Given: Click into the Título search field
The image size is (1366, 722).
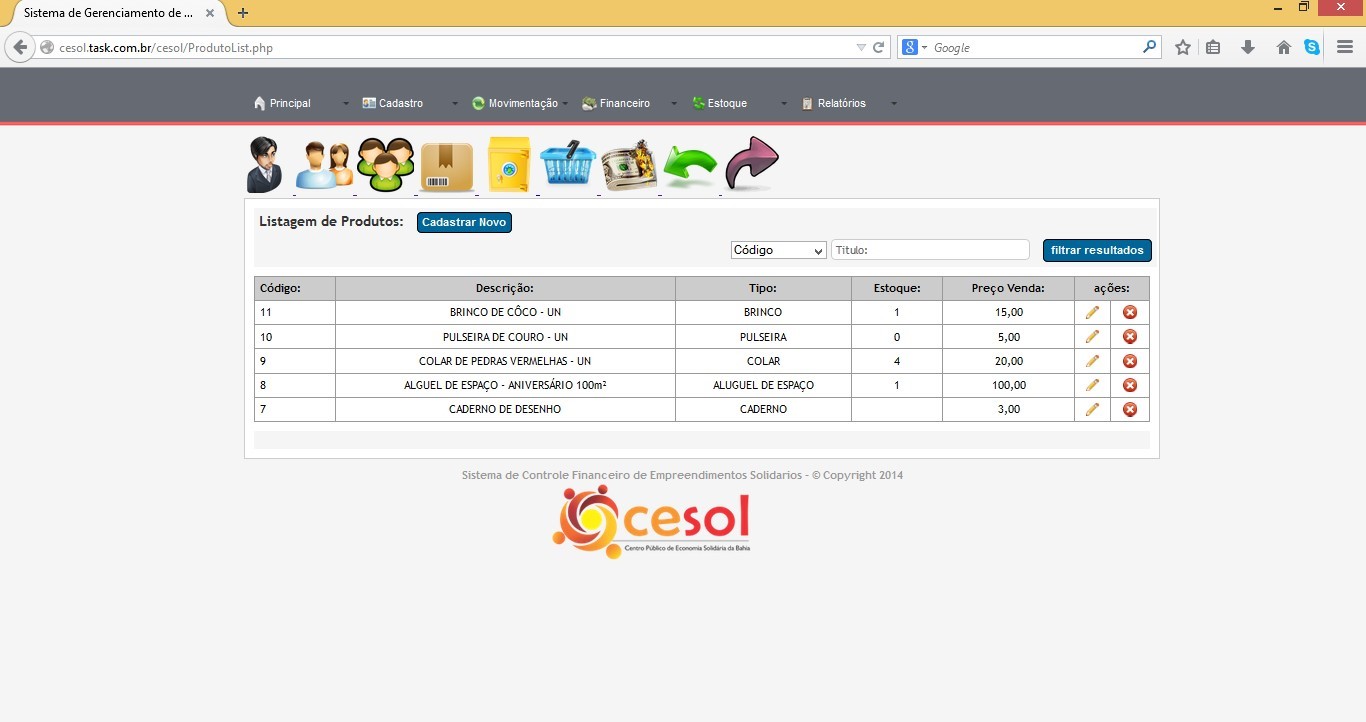Looking at the screenshot, I should pos(930,250).
